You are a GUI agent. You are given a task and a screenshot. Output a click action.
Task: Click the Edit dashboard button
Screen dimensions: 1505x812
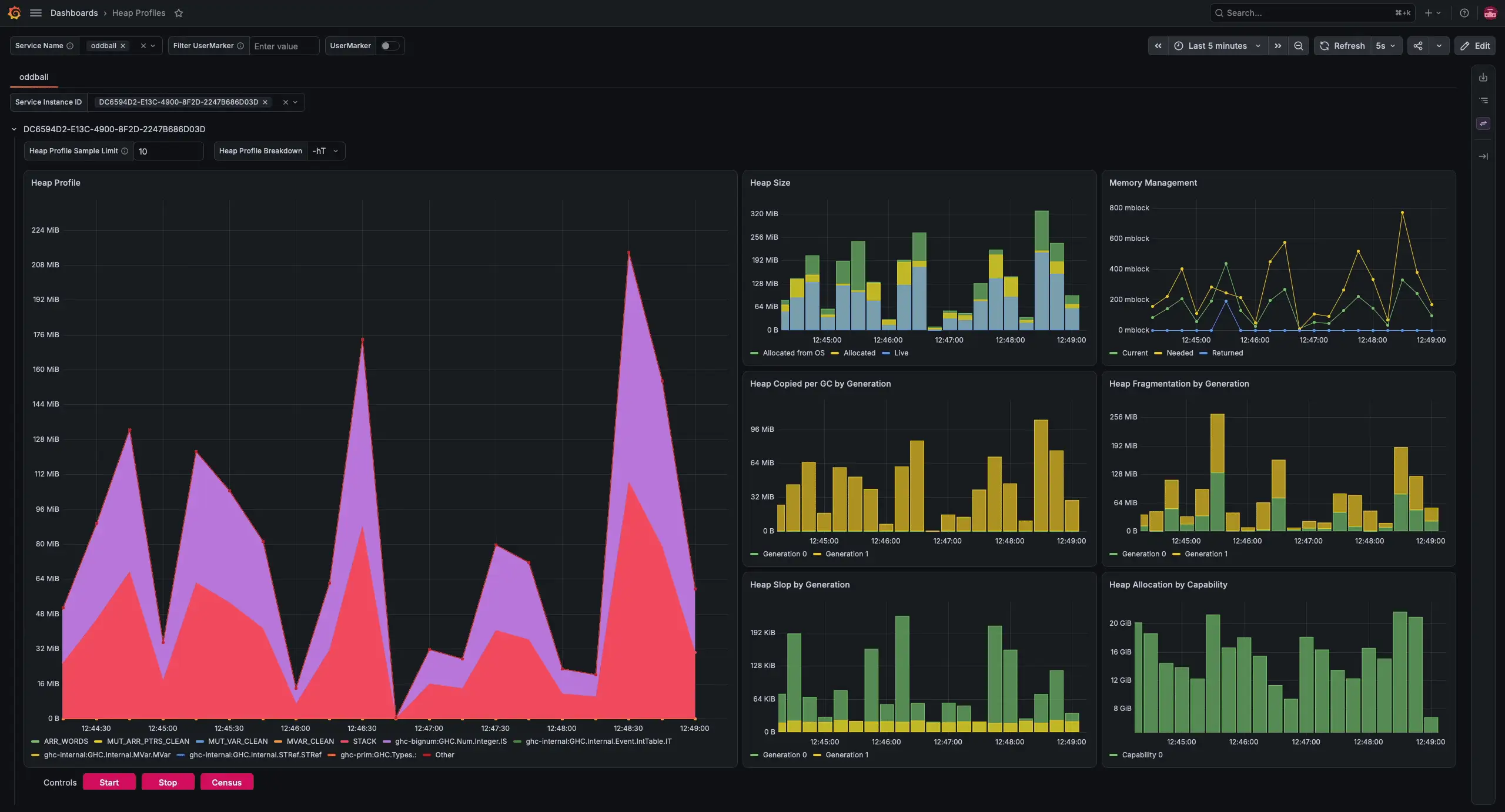point(1475,46)
